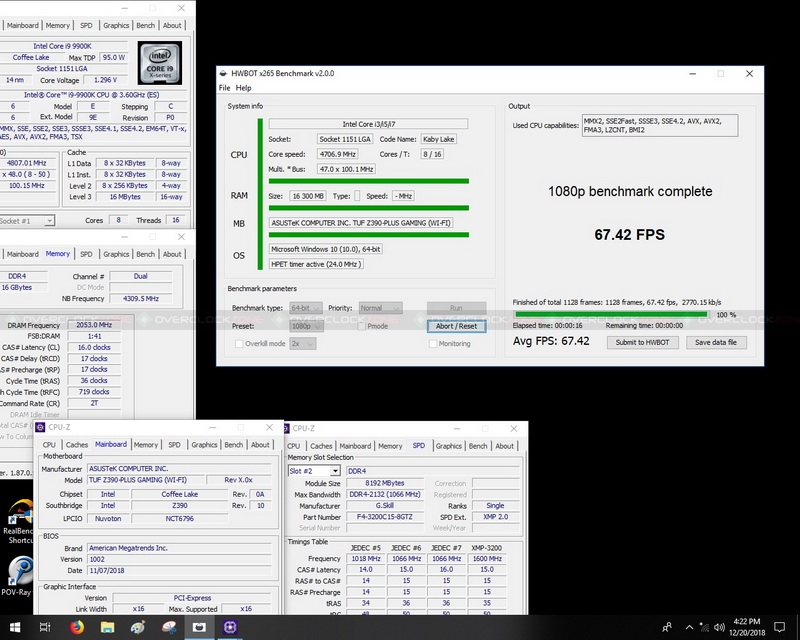Click the HPET timer active (24.0 MHz) field

coord(316,264)
